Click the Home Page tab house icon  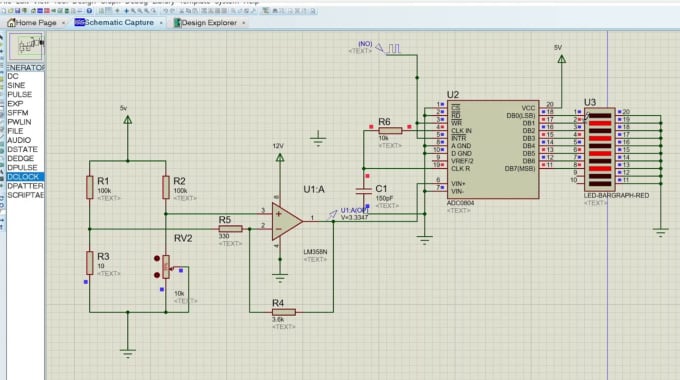click(x=11, y=23)
